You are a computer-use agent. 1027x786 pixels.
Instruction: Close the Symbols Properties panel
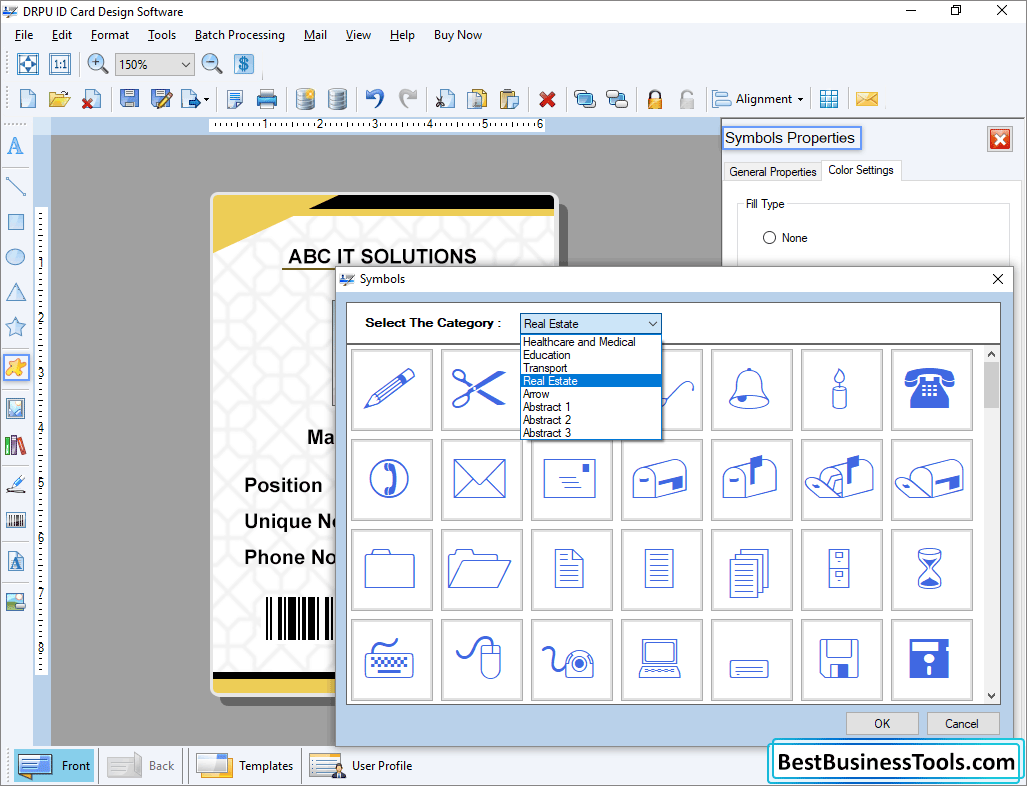(999, 139)
